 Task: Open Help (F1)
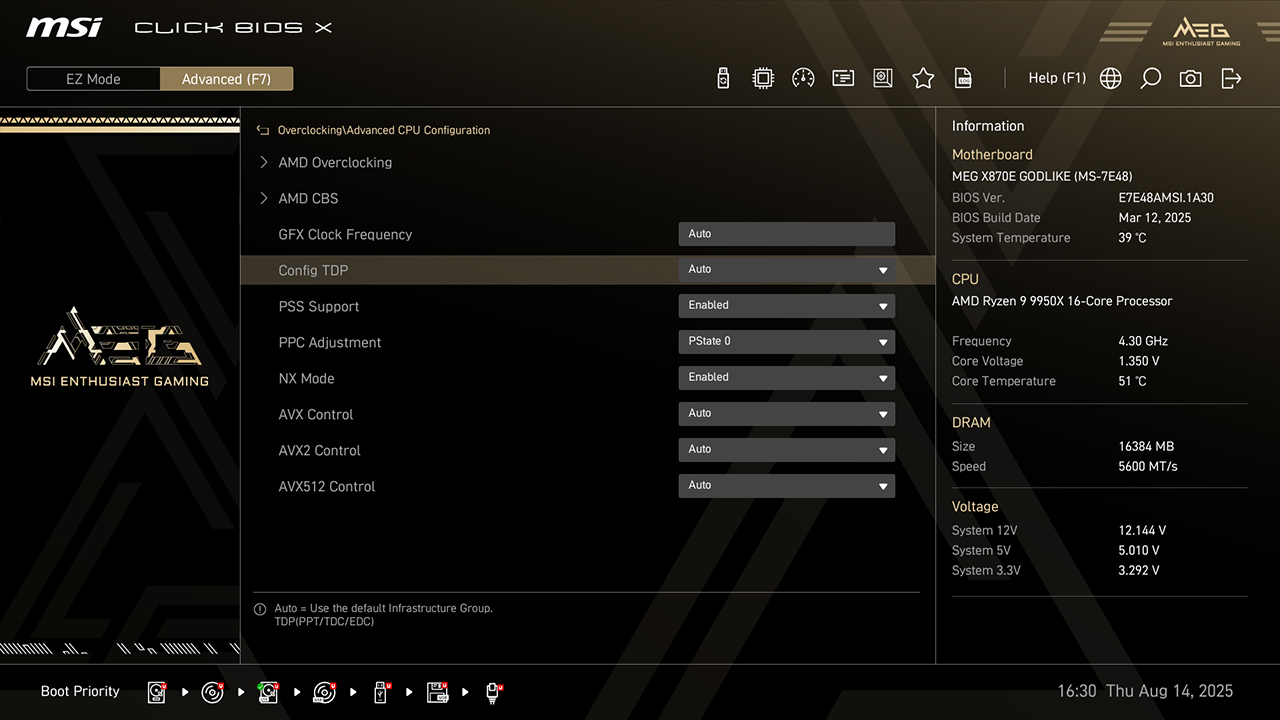pos(1057,78)
